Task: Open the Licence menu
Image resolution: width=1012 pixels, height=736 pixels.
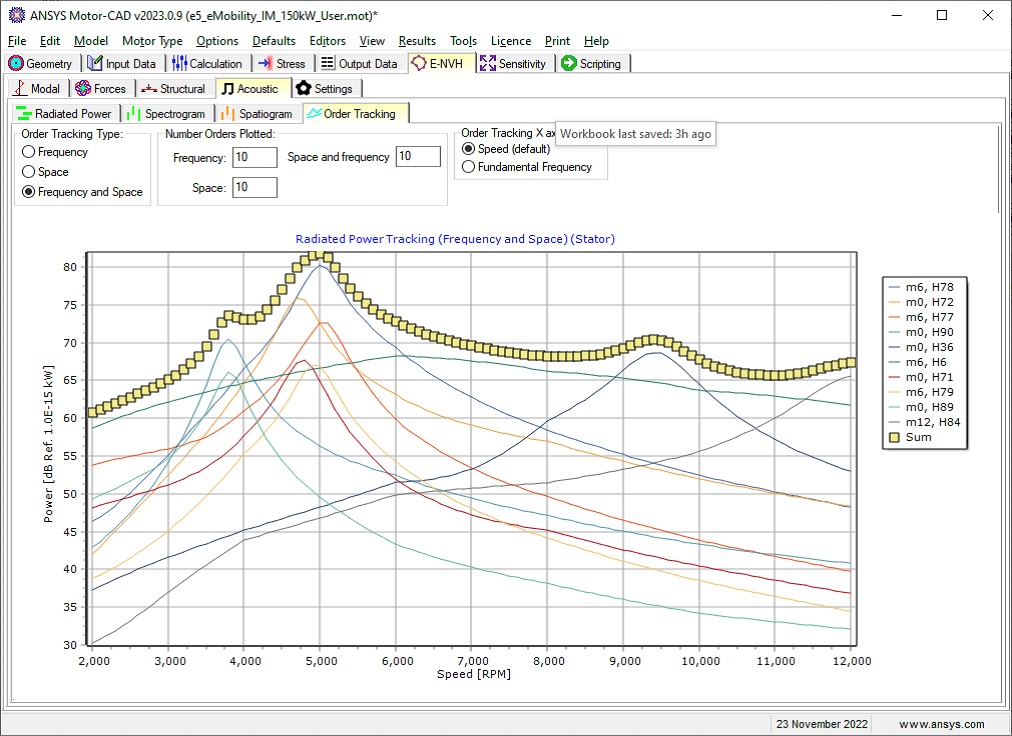Action: (511, 41)
